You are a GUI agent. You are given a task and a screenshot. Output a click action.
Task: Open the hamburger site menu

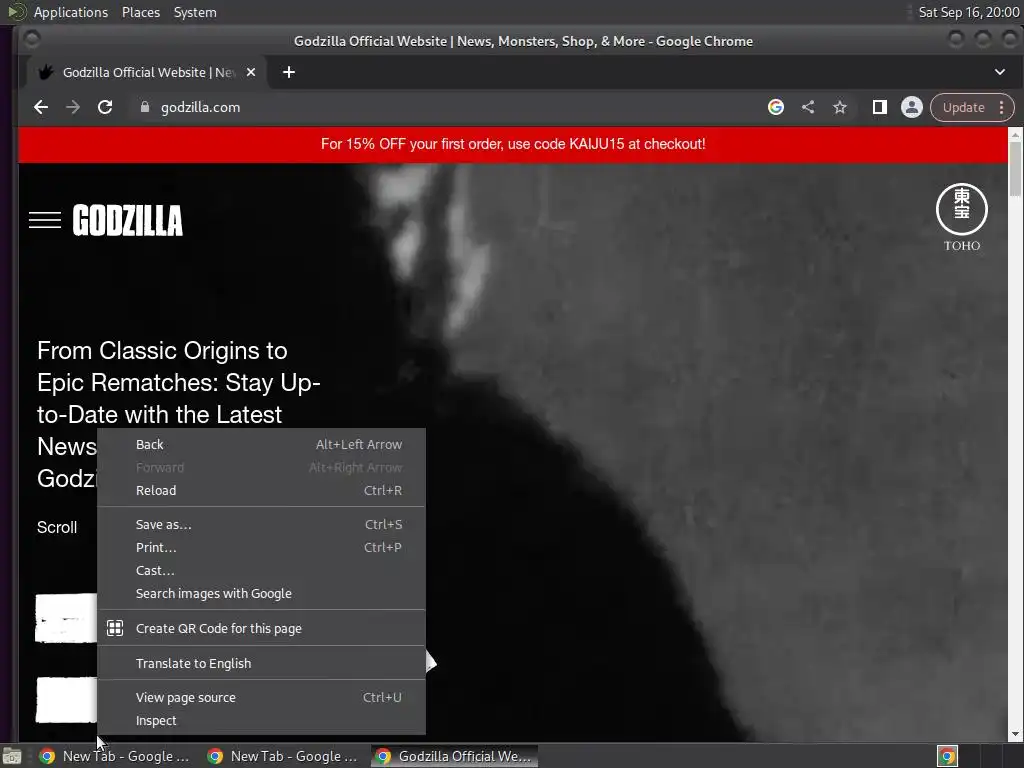tap(45, 220)
